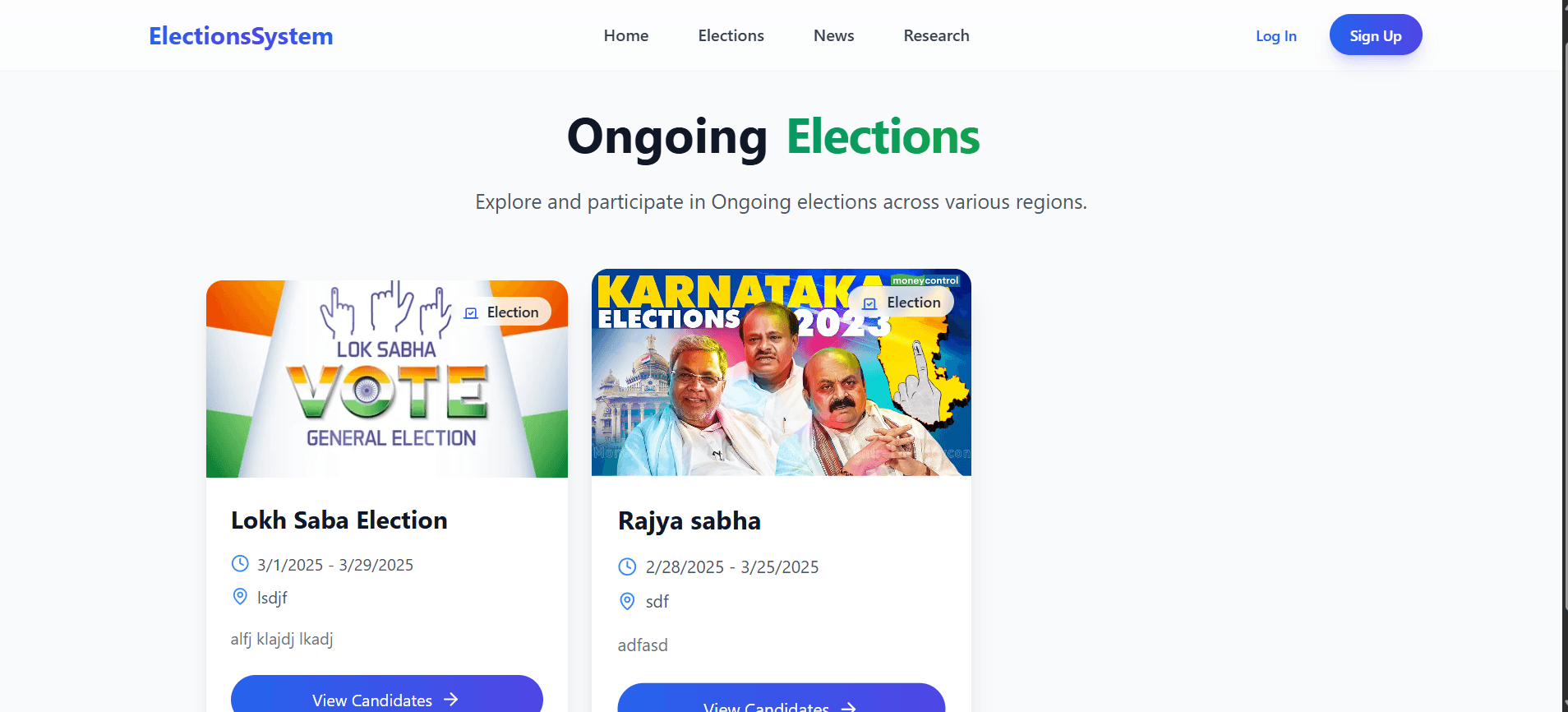Click the Log In link
This screenshot has width=1568, height=712.
click(1275, 36)
